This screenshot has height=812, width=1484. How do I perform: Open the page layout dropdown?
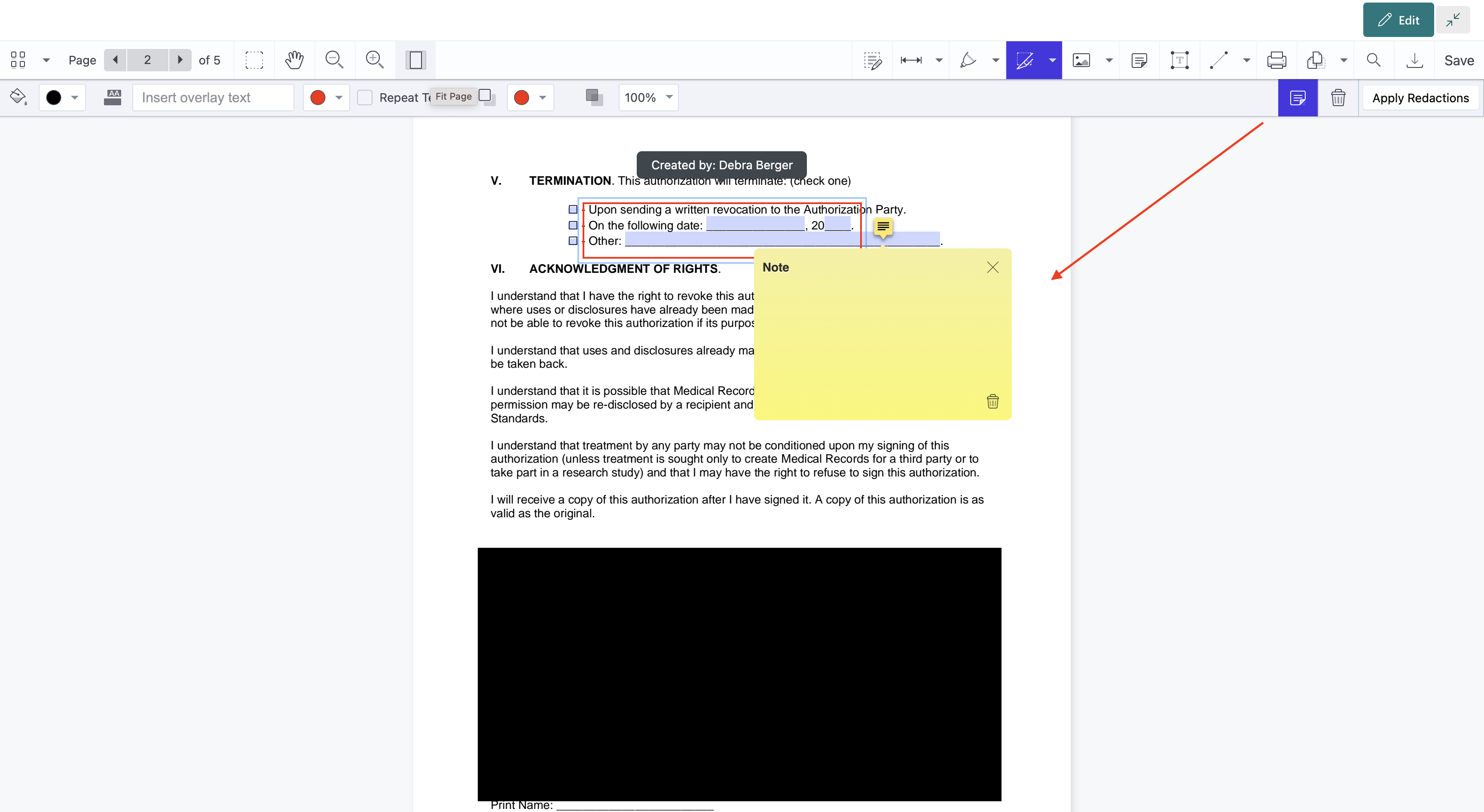46,60
